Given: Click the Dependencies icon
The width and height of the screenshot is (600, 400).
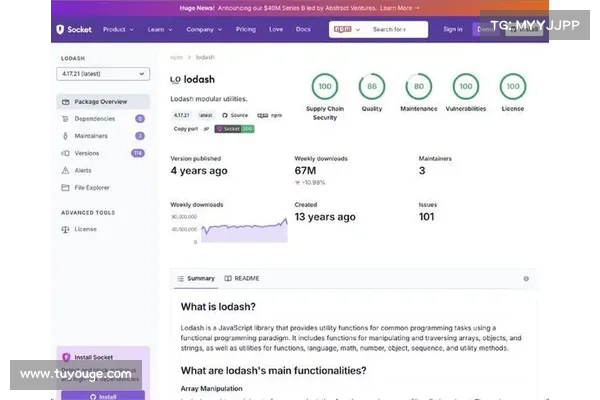Looking at the screenshot, I should coord(65,119).
